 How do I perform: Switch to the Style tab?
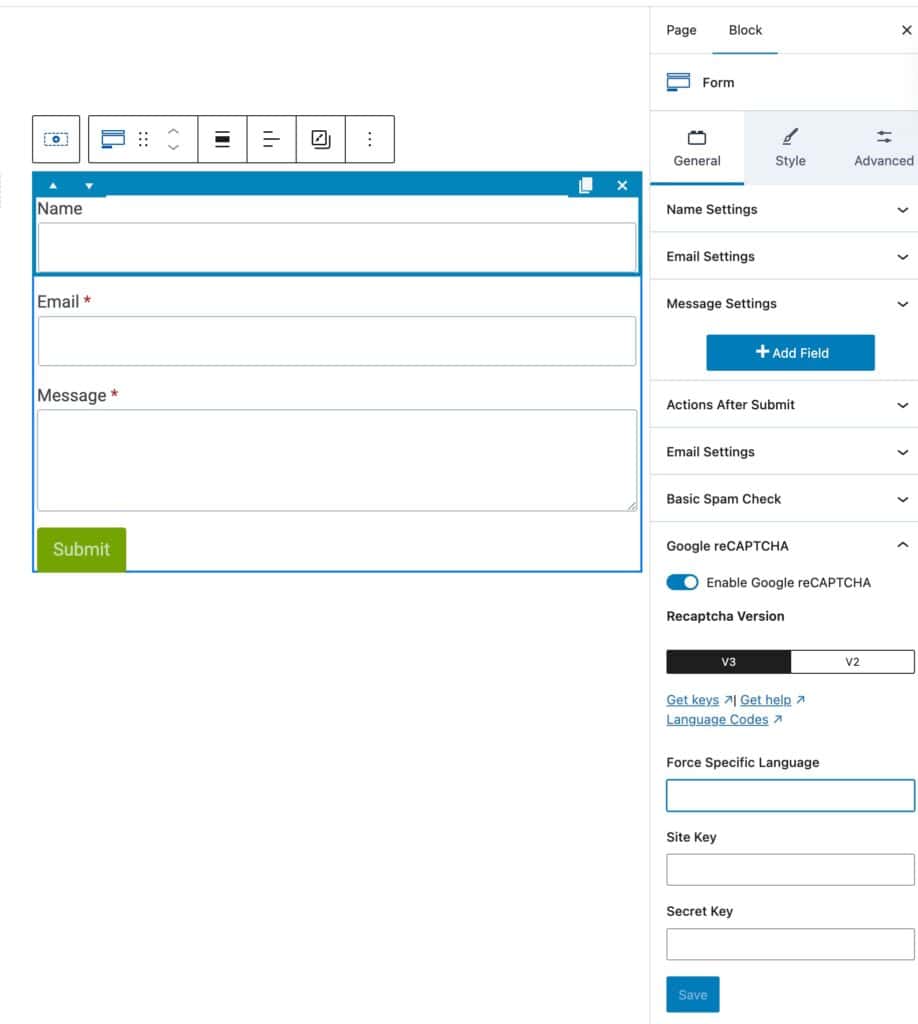790,148
